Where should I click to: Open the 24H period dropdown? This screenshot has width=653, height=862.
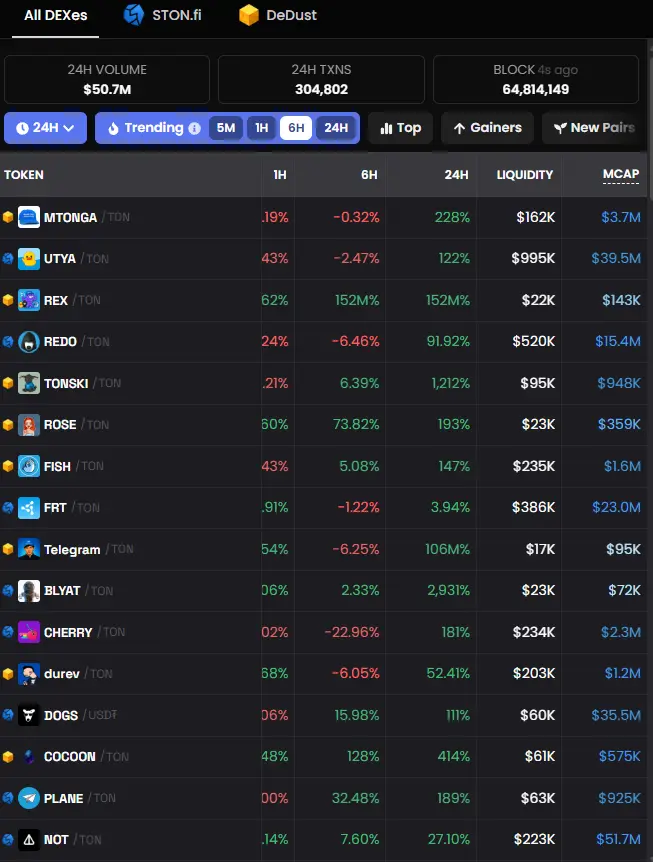[x=46, y=128]
